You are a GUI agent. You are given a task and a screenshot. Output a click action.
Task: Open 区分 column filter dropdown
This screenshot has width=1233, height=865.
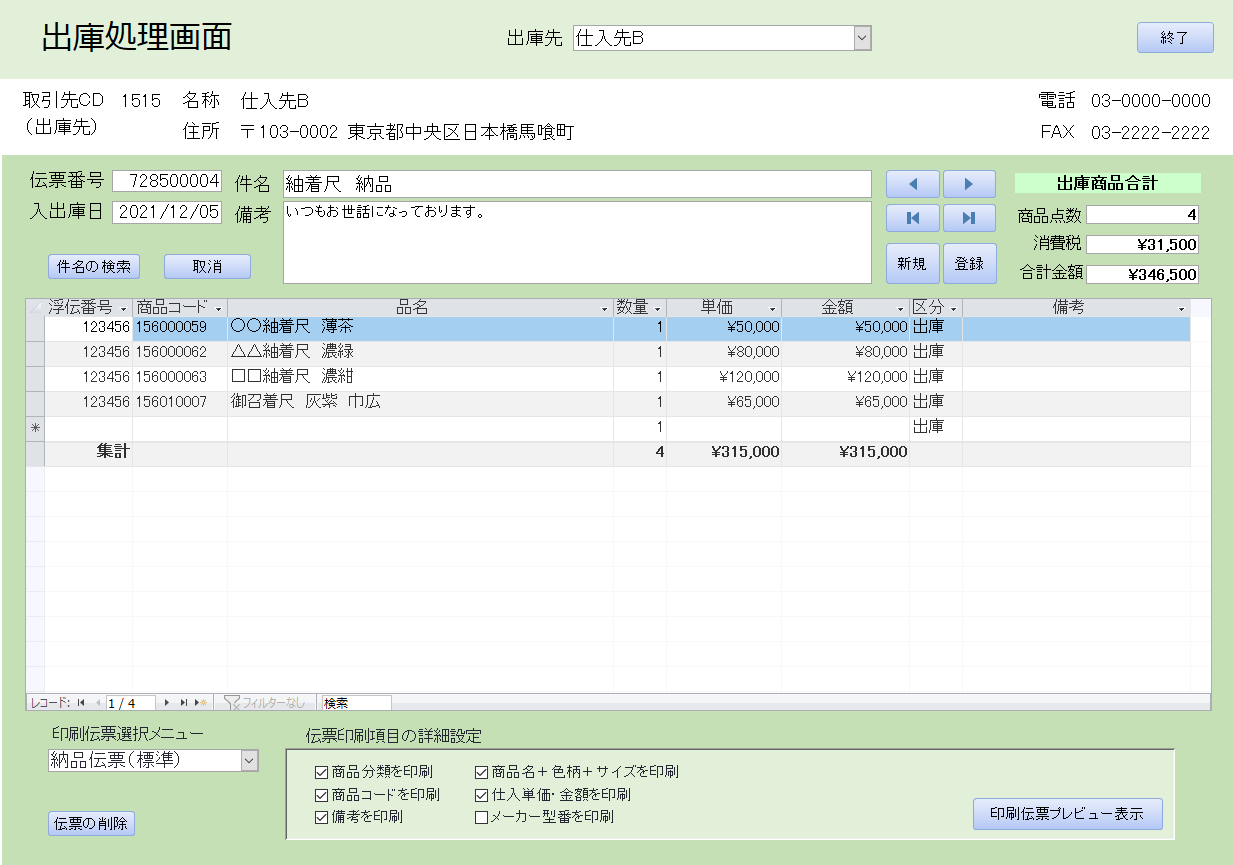pyautogui.click(x=953, y=308)
